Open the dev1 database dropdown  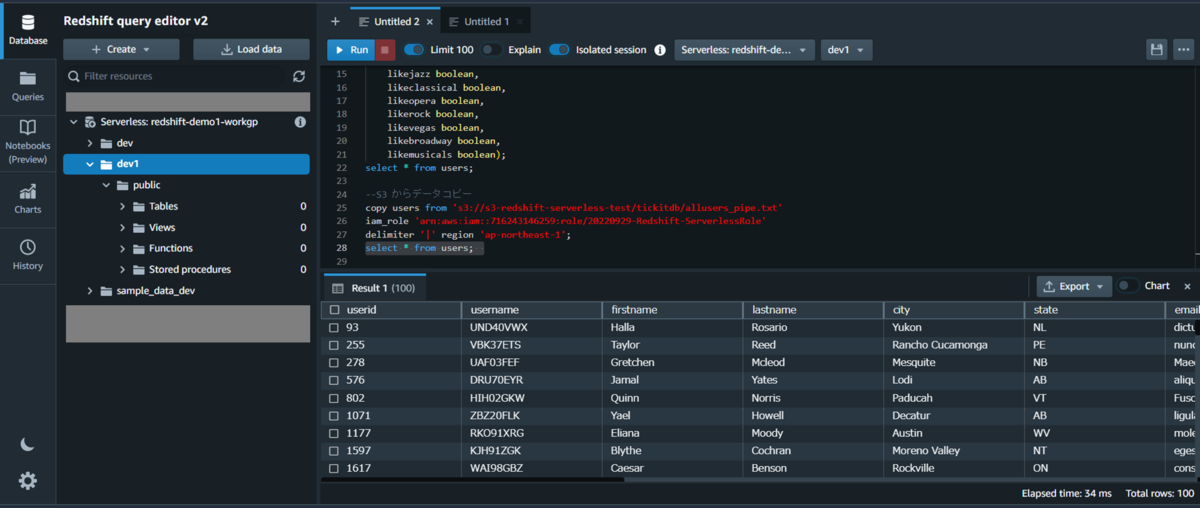(x=846, y=50)
